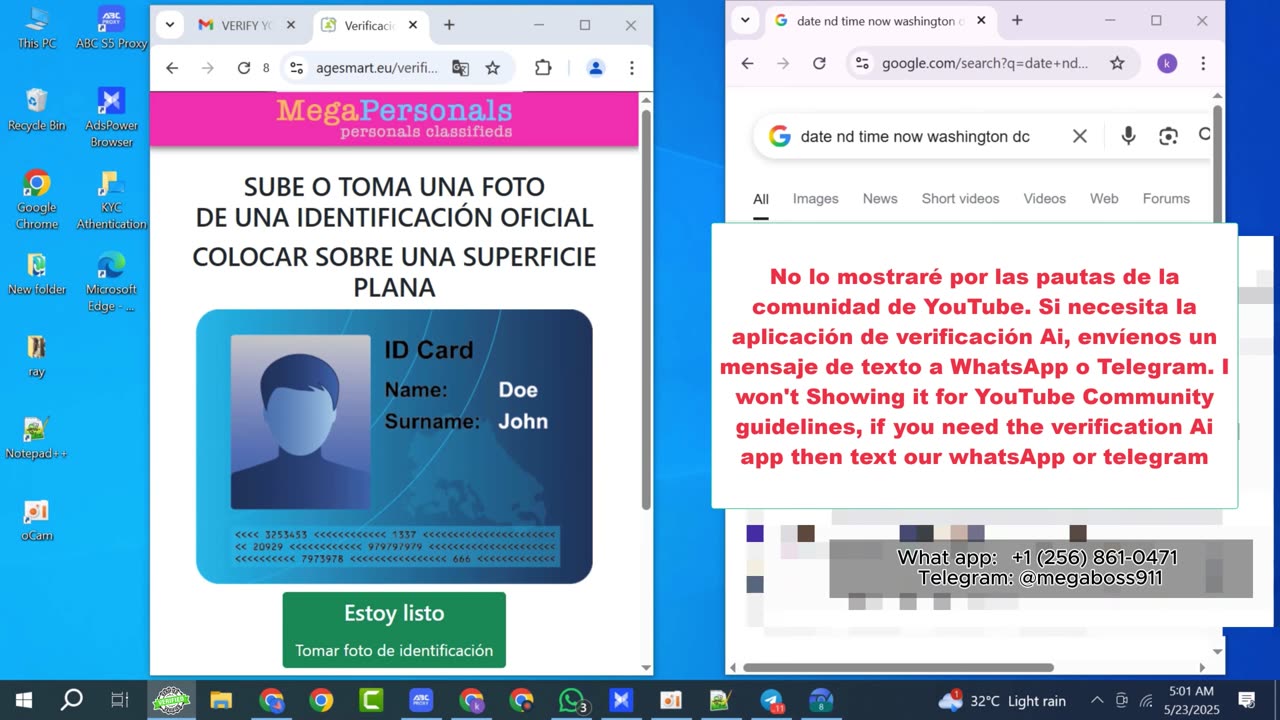Open extensions puzzle icon in left browser
Screen dimensions: 1280x720
[543, 68]
